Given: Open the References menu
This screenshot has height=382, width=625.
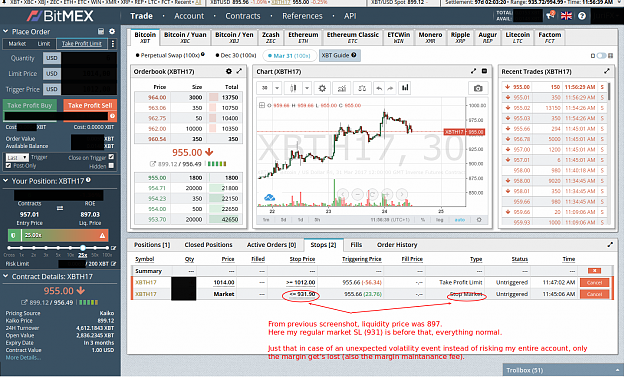Looking at the screenshot, I should [302, 16].
